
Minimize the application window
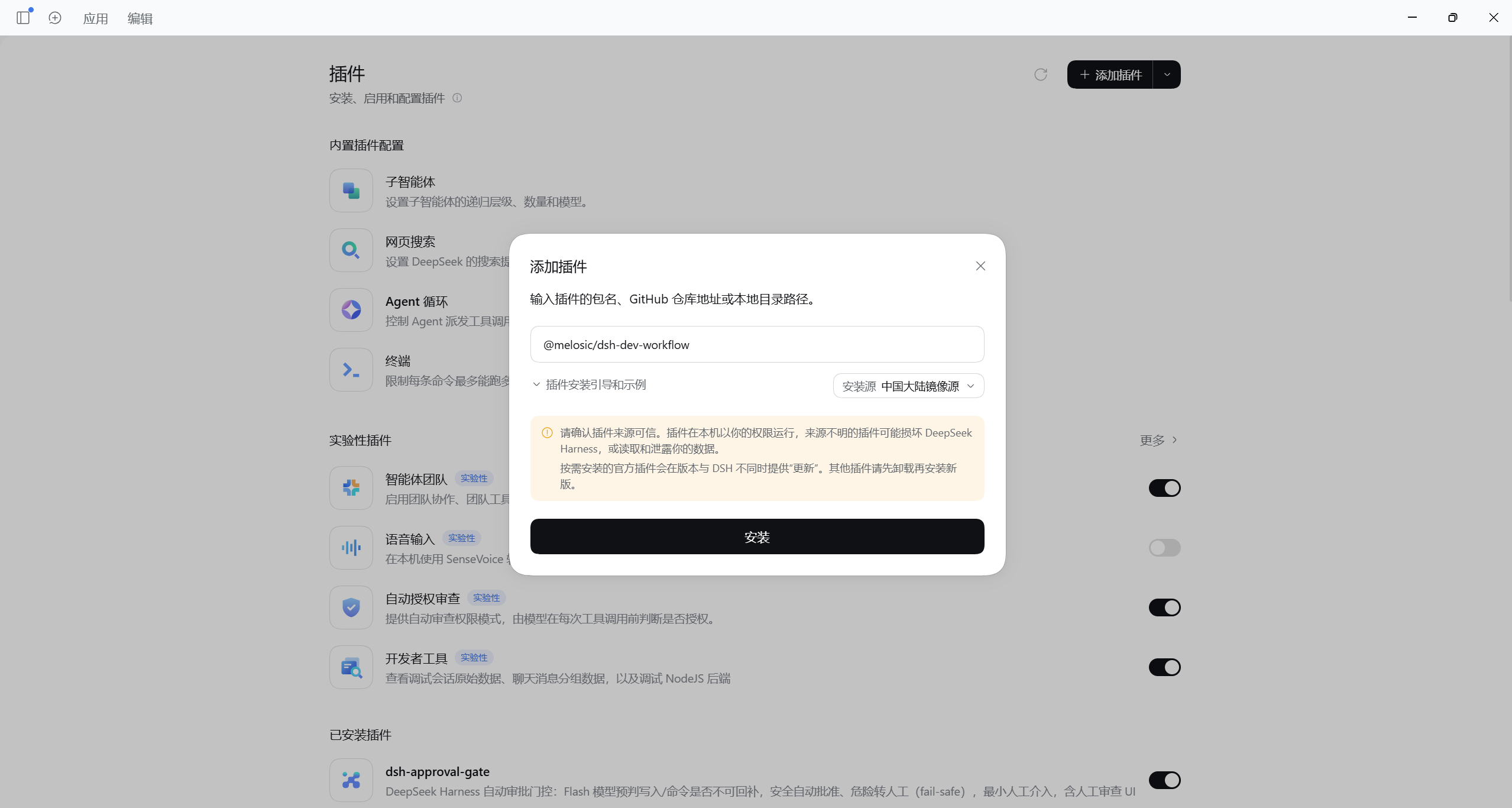click(x=1413, y=18)
